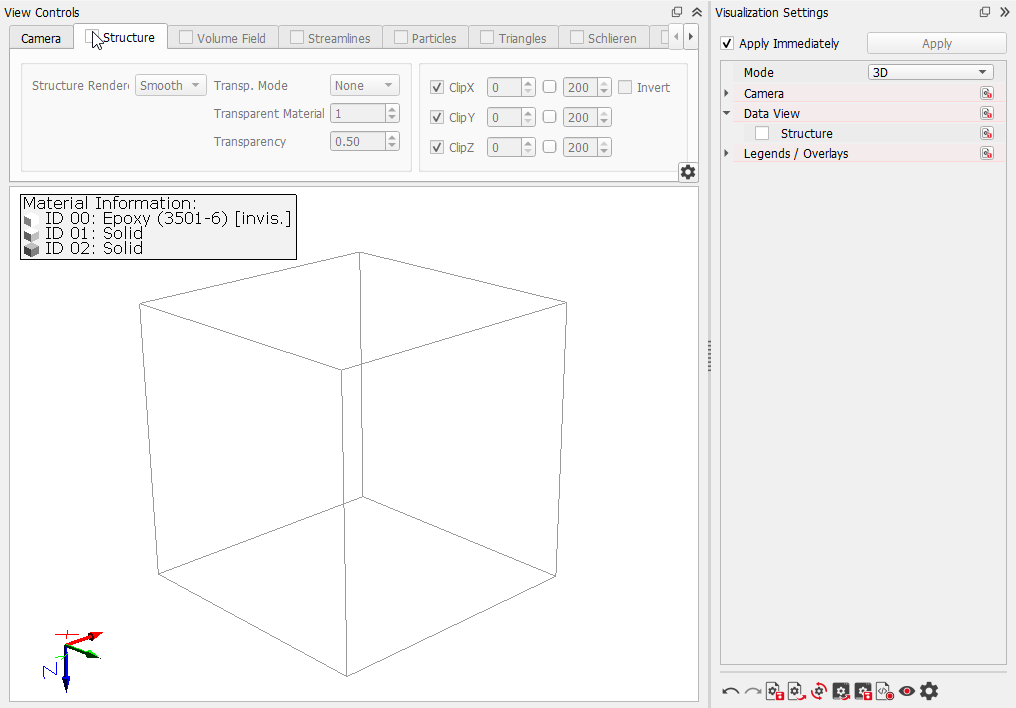Enable the Structure checkbox under Data View
Viewport: 1016px width, 708px height.
pos(761,132)
